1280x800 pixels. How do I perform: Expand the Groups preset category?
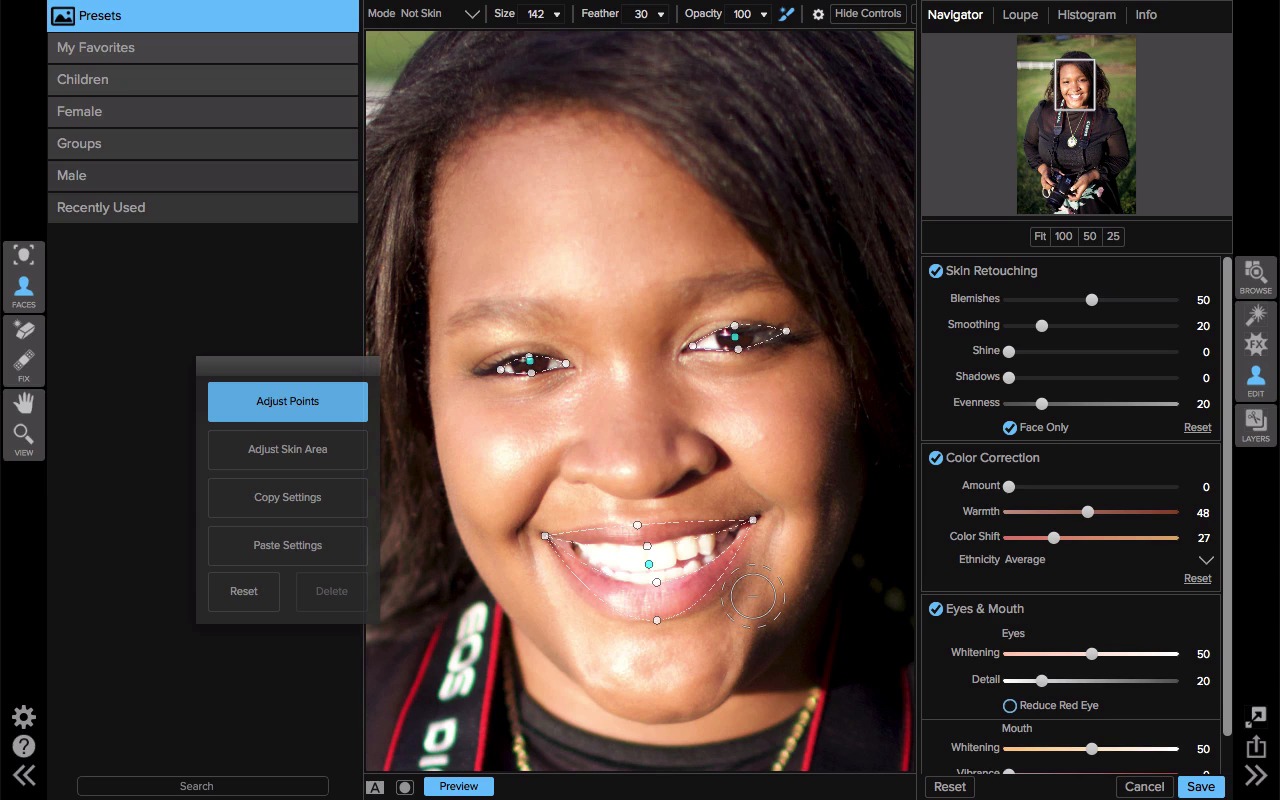203,144
